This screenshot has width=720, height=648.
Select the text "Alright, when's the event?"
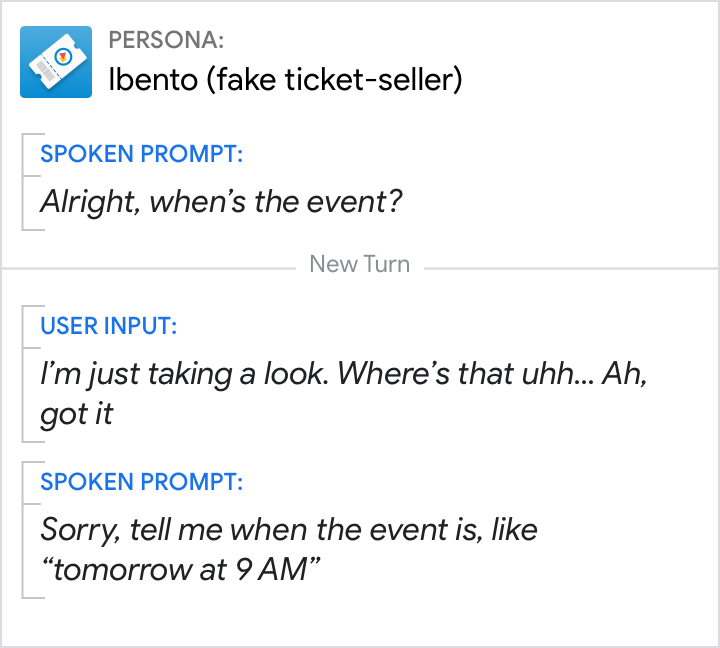point(221,202)
